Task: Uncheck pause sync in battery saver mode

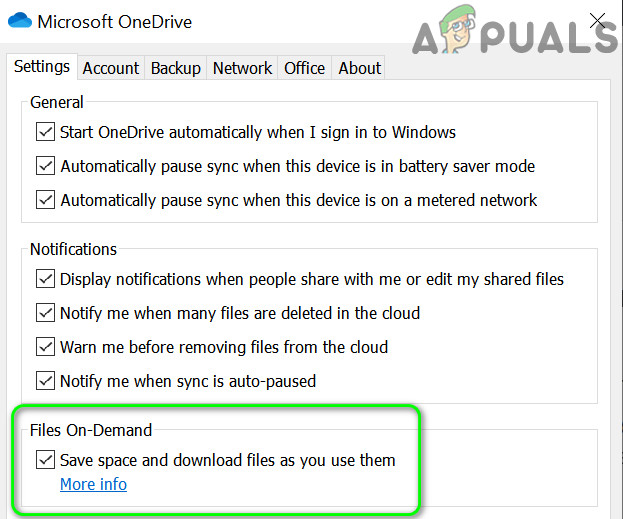Action: point(45,166)
